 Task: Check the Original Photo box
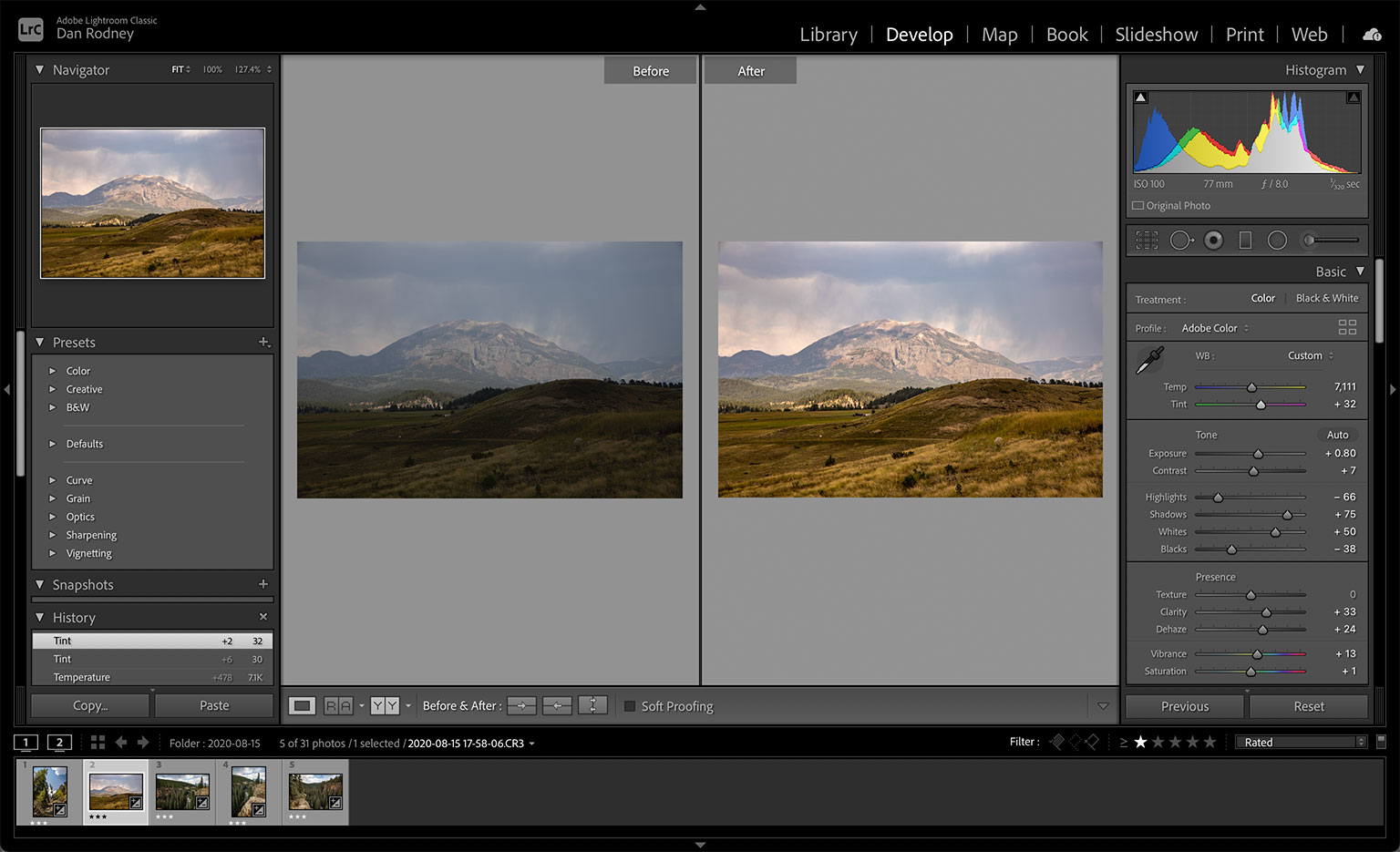[1137, 206]
